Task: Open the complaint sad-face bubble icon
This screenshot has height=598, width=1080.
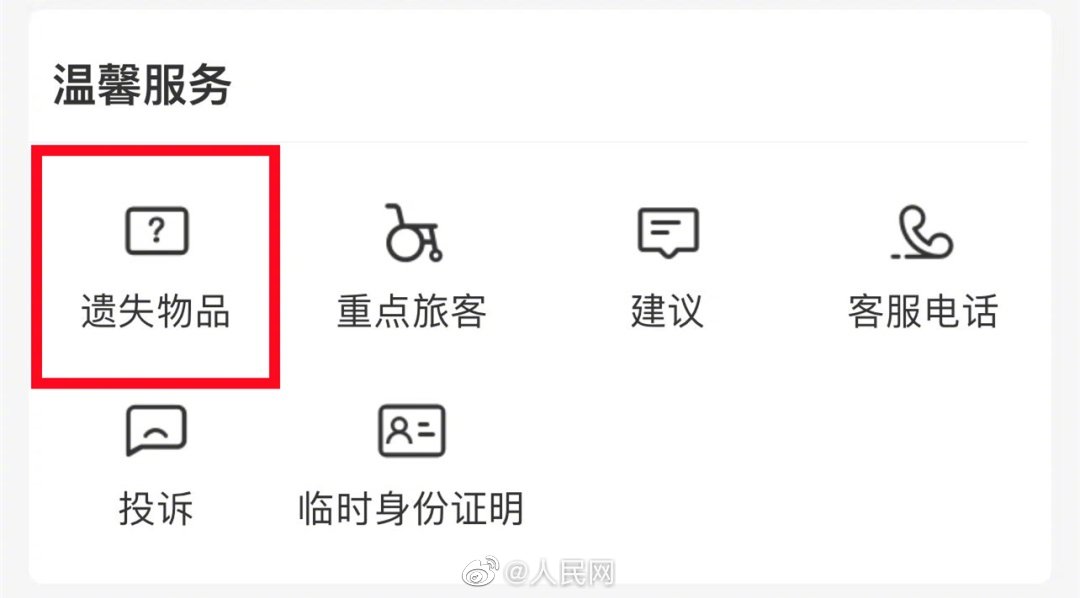Action: 156,430
